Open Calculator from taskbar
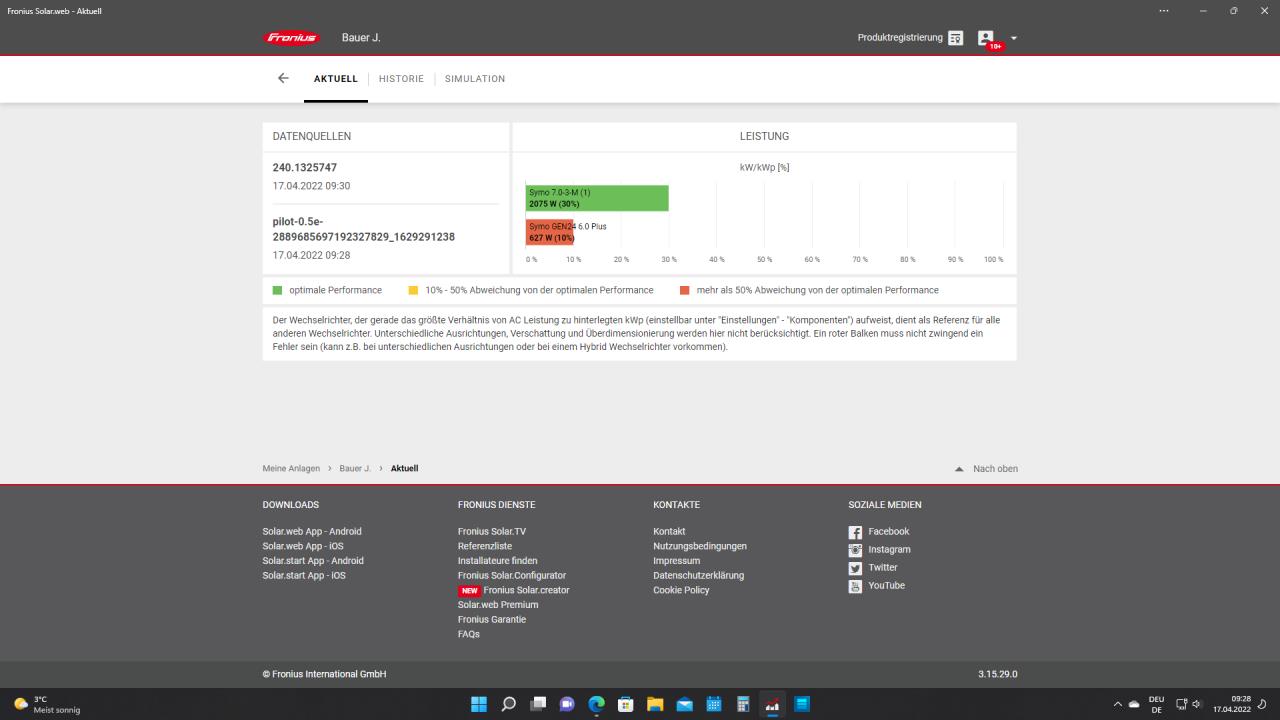 pos(743,704)
